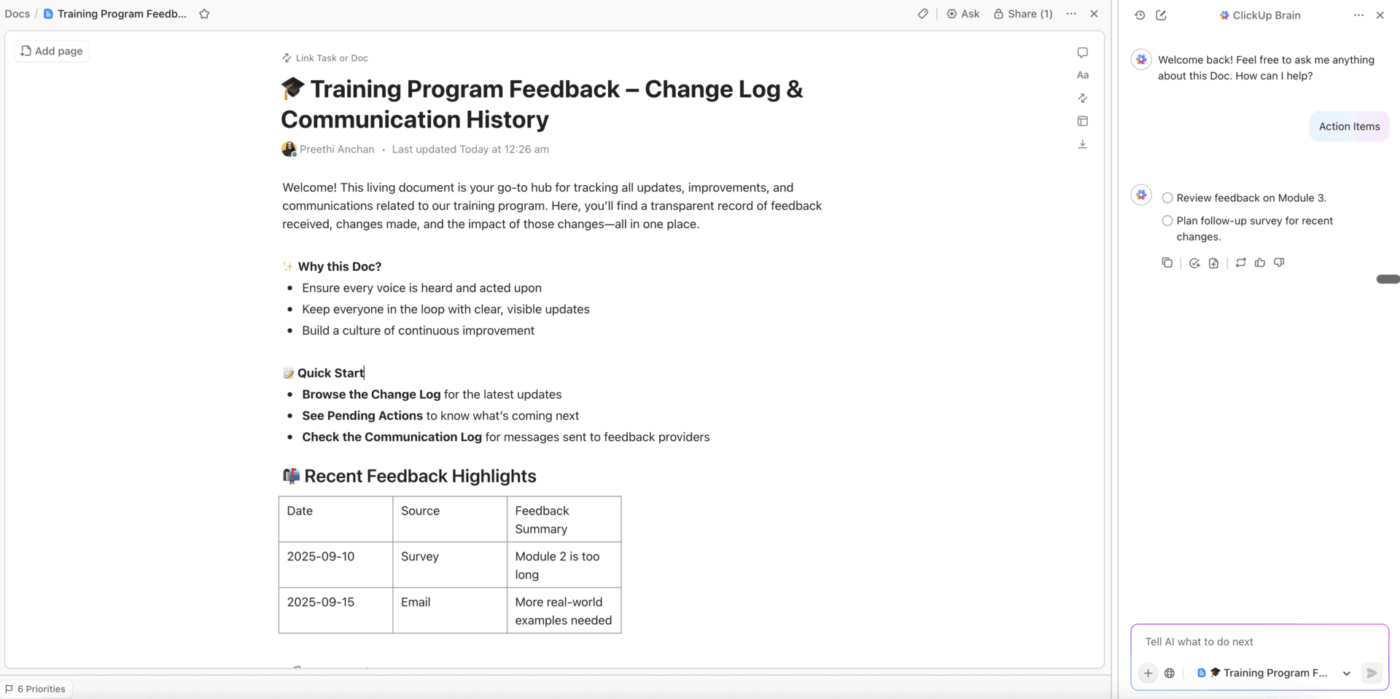Regenerate the AI response
Screen dimensions: 1400x699
[x=1241, y=263]
